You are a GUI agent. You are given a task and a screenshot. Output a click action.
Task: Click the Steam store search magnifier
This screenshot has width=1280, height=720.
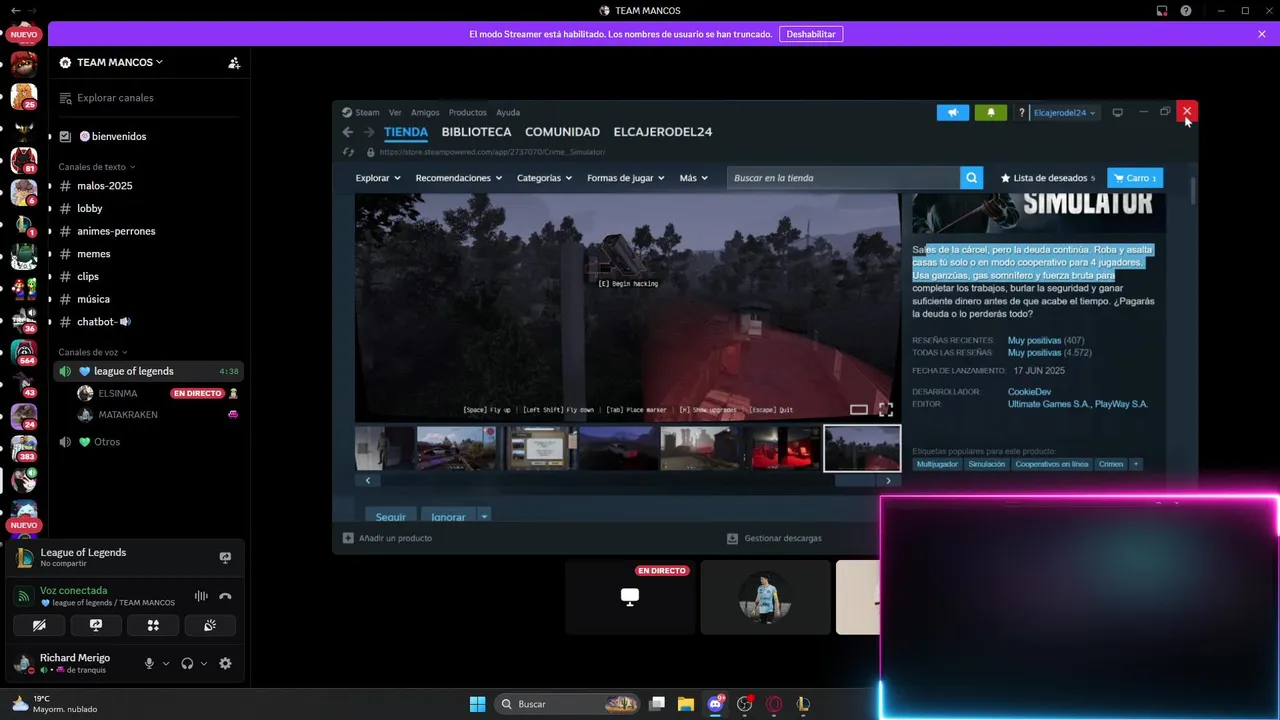tap(971, 178)
